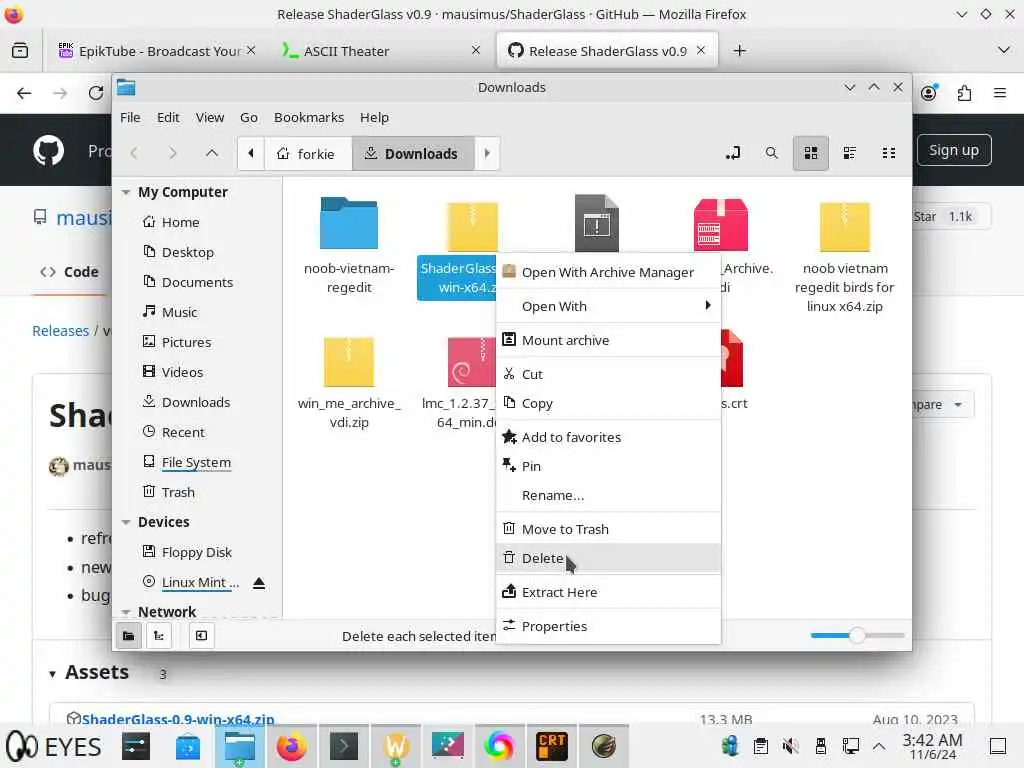Choose Delete from context menu
Screen dimensions: 1024x768
pyautogui.click(x=608, y=558)
